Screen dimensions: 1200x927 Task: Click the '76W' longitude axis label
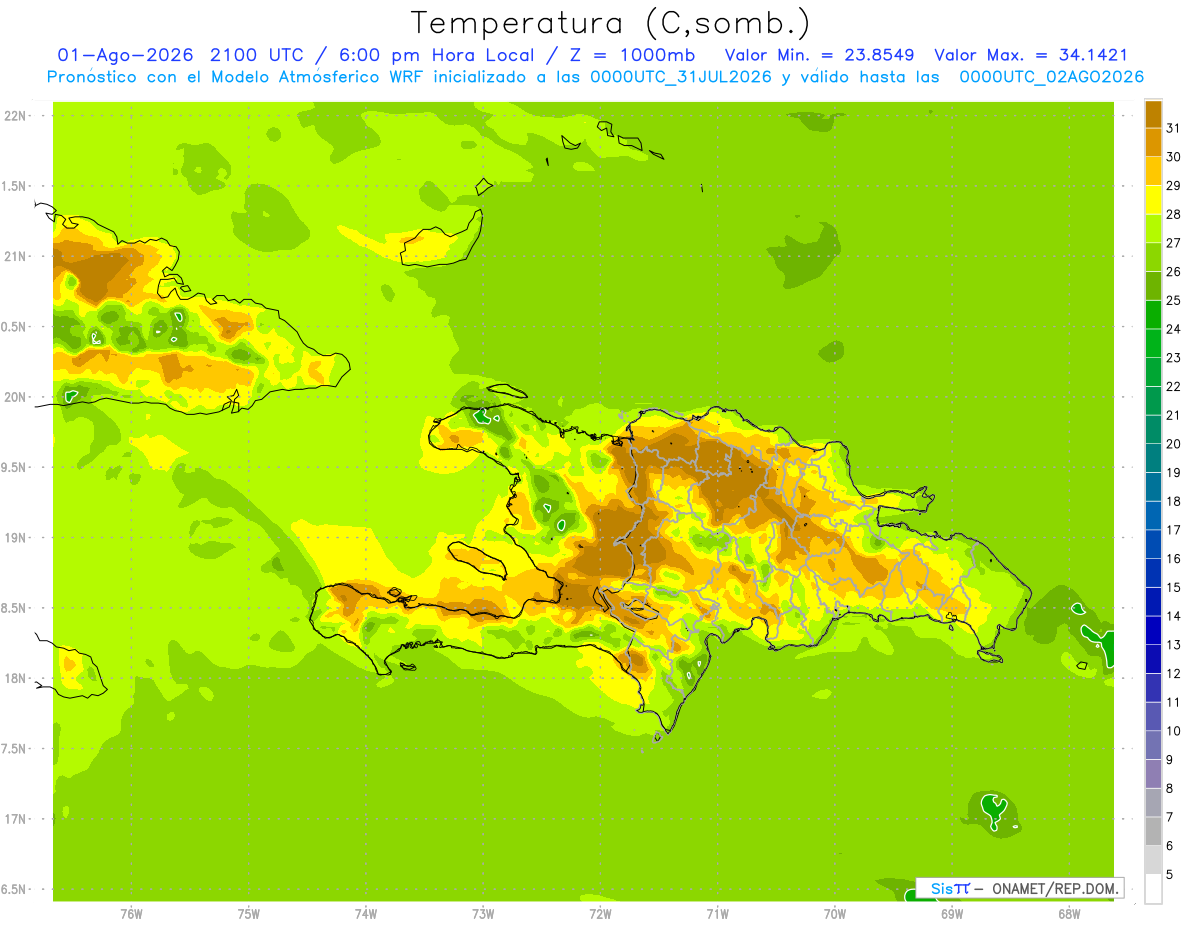131,913
